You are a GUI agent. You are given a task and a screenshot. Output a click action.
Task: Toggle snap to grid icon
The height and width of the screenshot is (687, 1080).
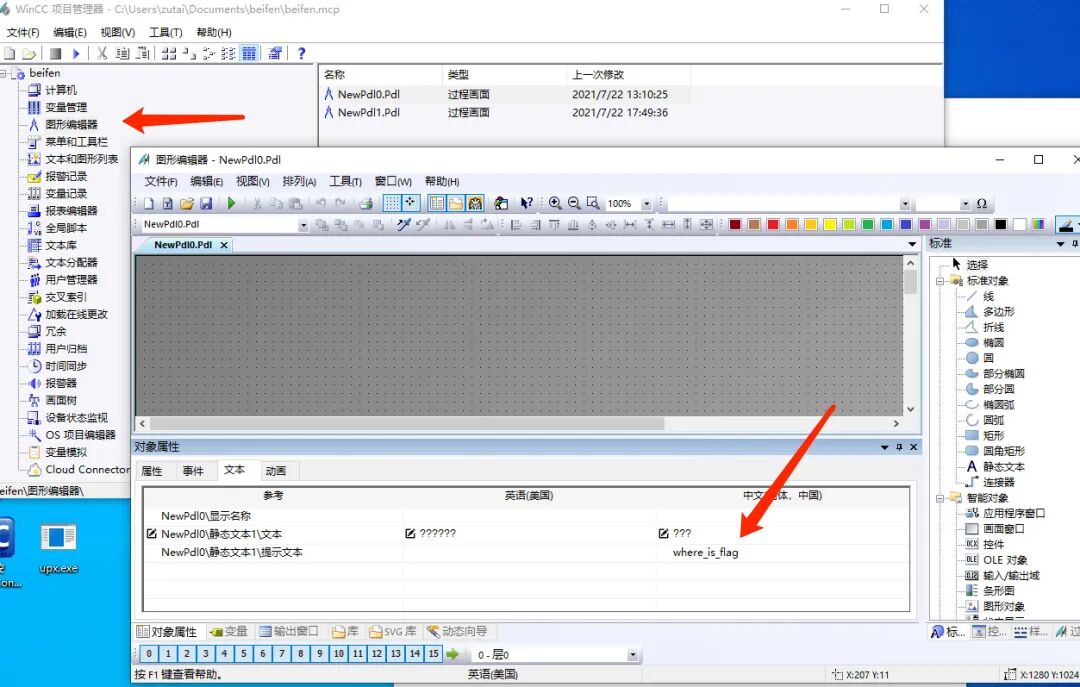(411, 203)
